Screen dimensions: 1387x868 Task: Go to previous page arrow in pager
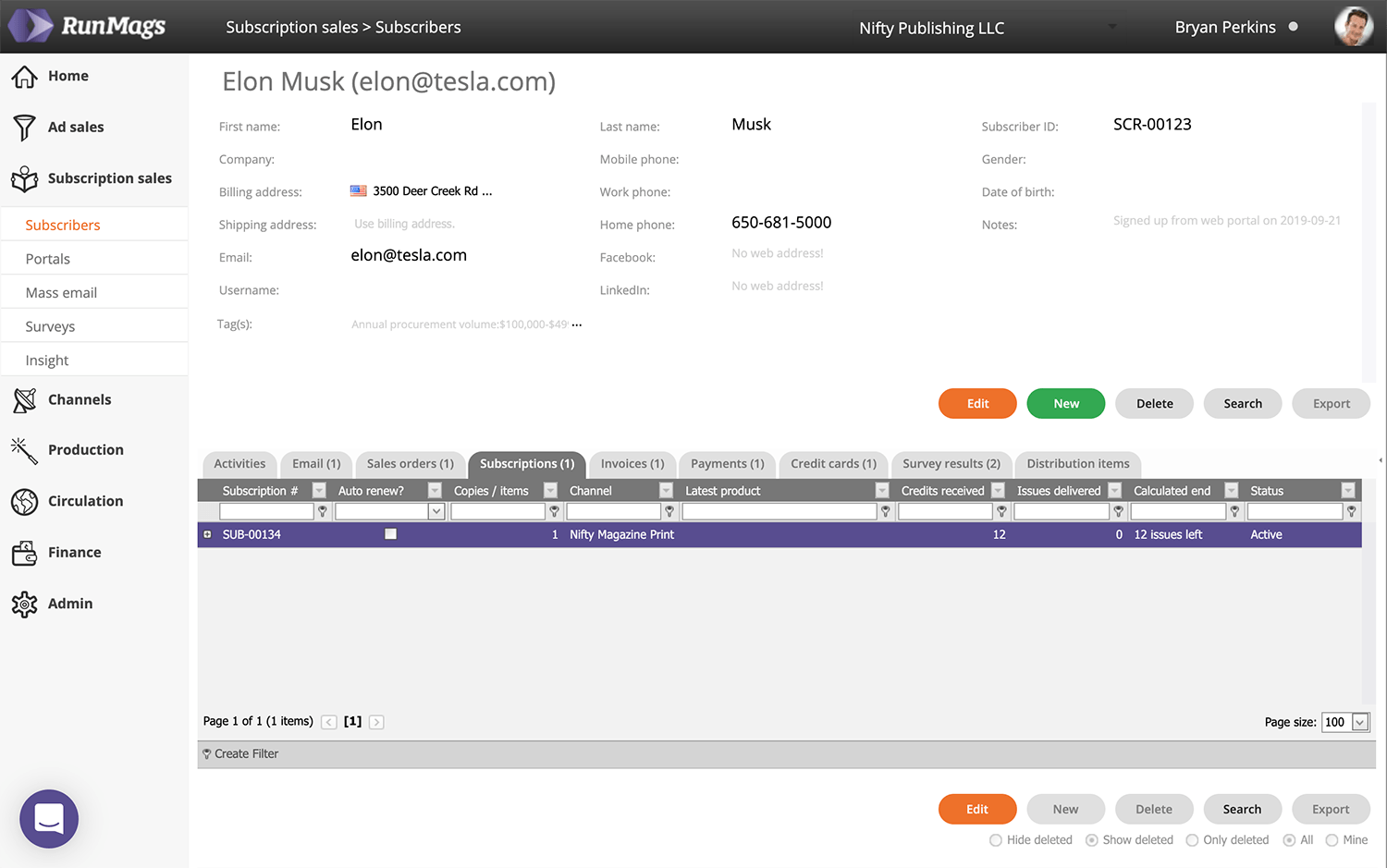point(329,722)
